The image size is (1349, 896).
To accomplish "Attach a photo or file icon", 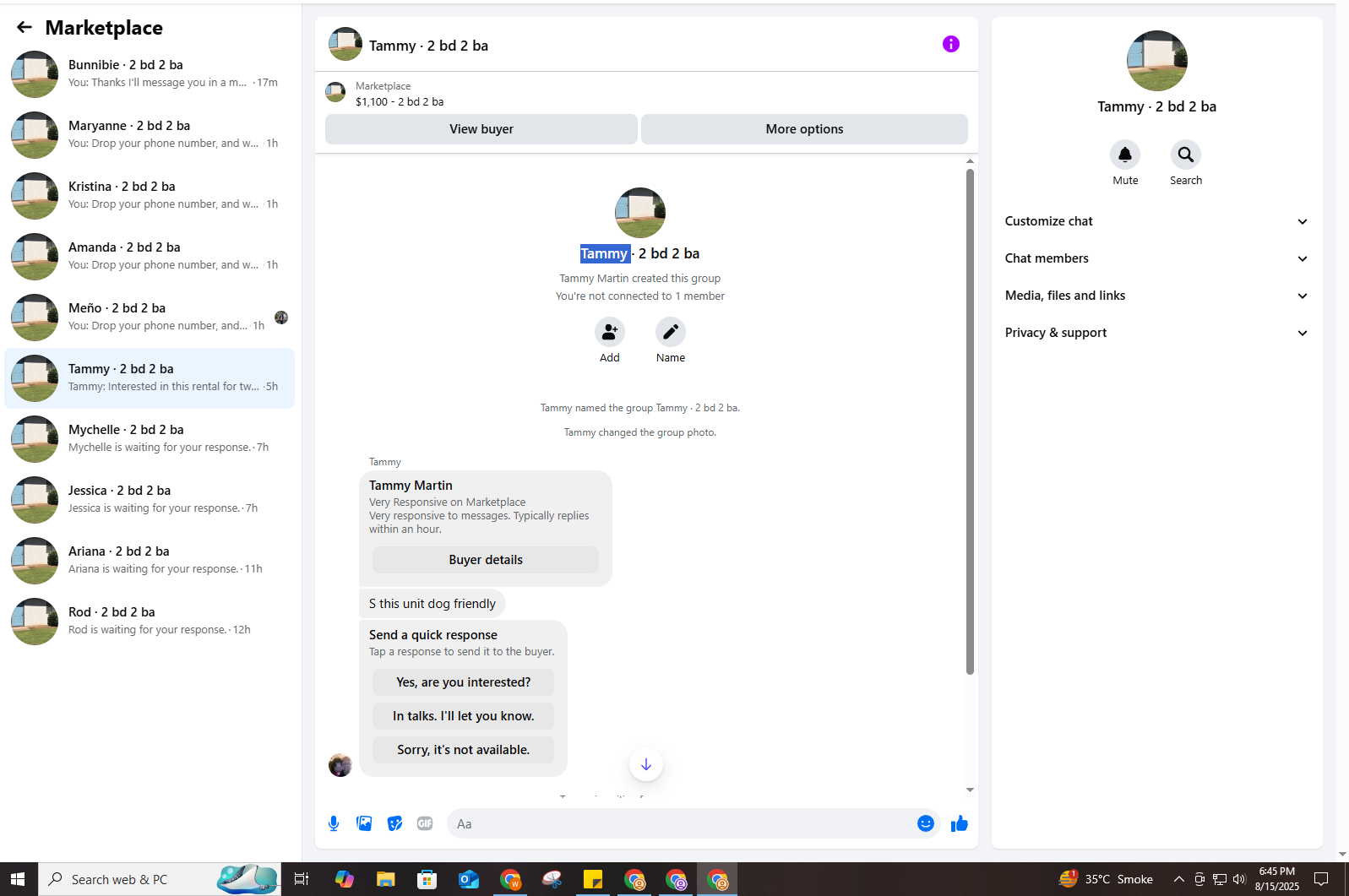I will click(364, 823).
